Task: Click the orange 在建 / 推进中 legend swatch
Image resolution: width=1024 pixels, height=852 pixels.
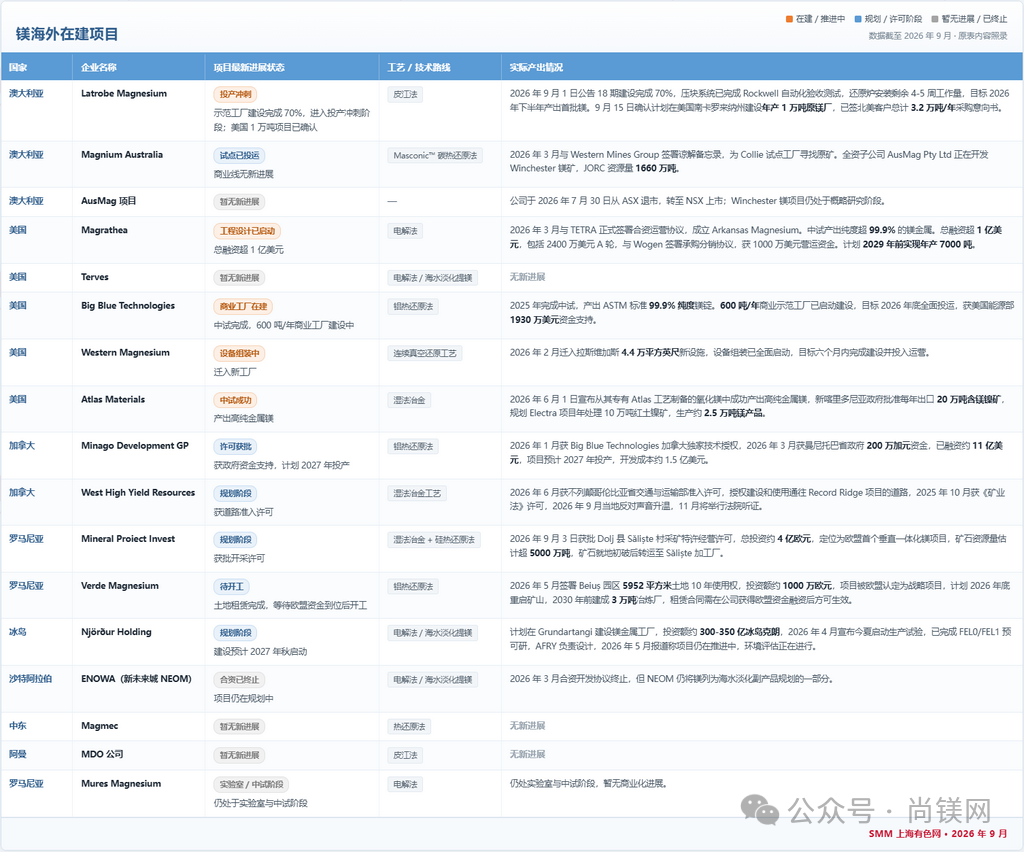Action: pos(790,19)
